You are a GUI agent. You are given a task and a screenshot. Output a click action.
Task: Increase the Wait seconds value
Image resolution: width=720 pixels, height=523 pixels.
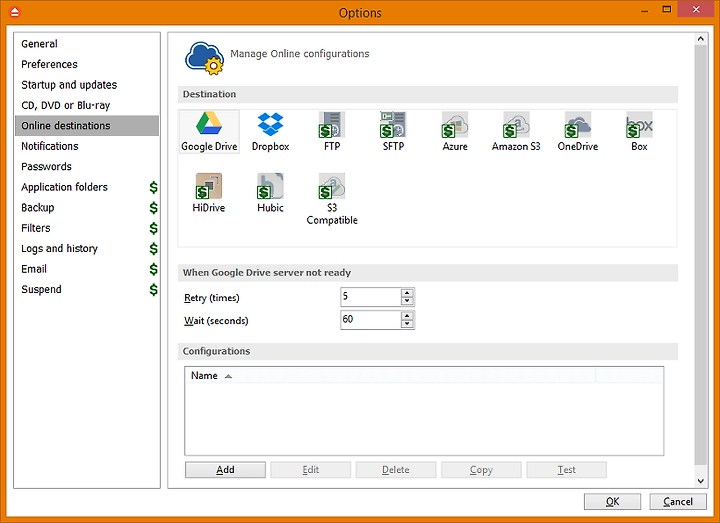(x=407, y=315)
